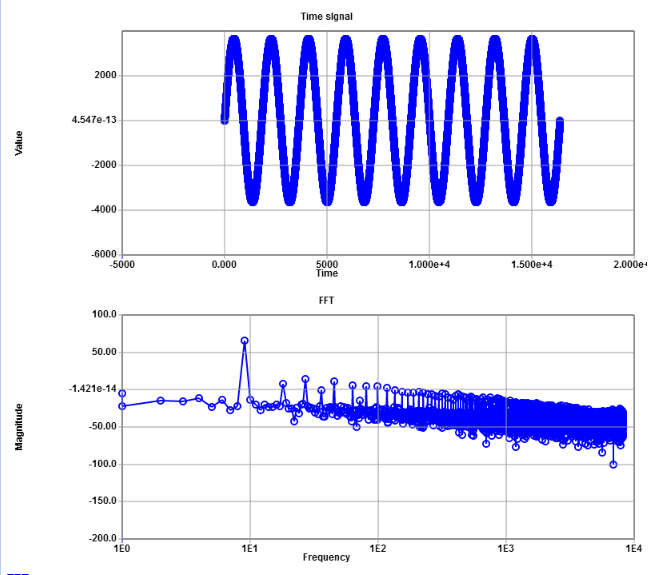This screenshot has height=575, width=659.
Task: Click the lowest FFT data point near -100
Action: pyautogui.click(x=613, y=465)
